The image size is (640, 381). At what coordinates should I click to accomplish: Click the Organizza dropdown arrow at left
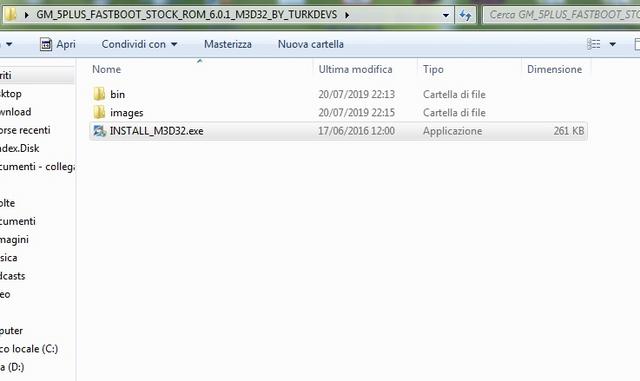coord(9,44)
